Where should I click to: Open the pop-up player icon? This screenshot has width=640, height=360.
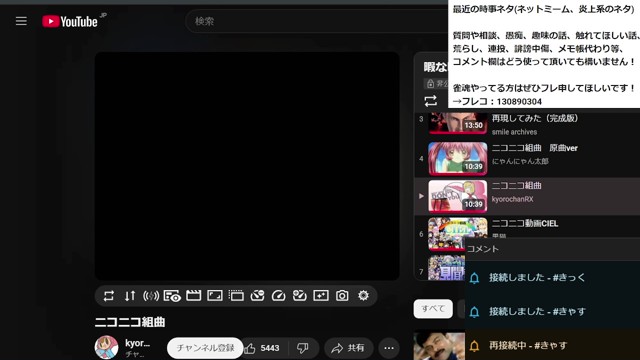pos(236,296)
